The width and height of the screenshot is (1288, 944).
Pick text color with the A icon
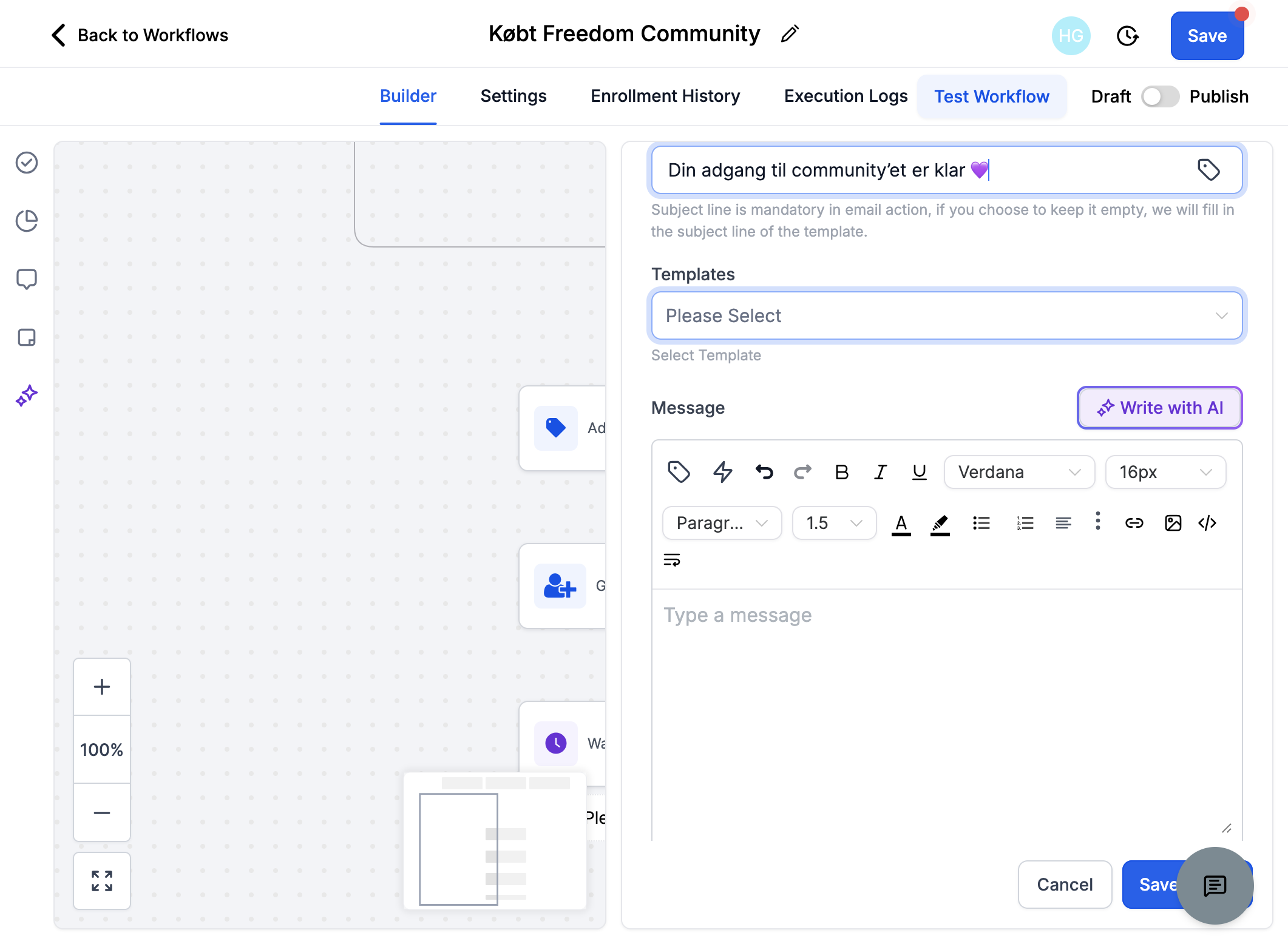[x=901, y=524]
